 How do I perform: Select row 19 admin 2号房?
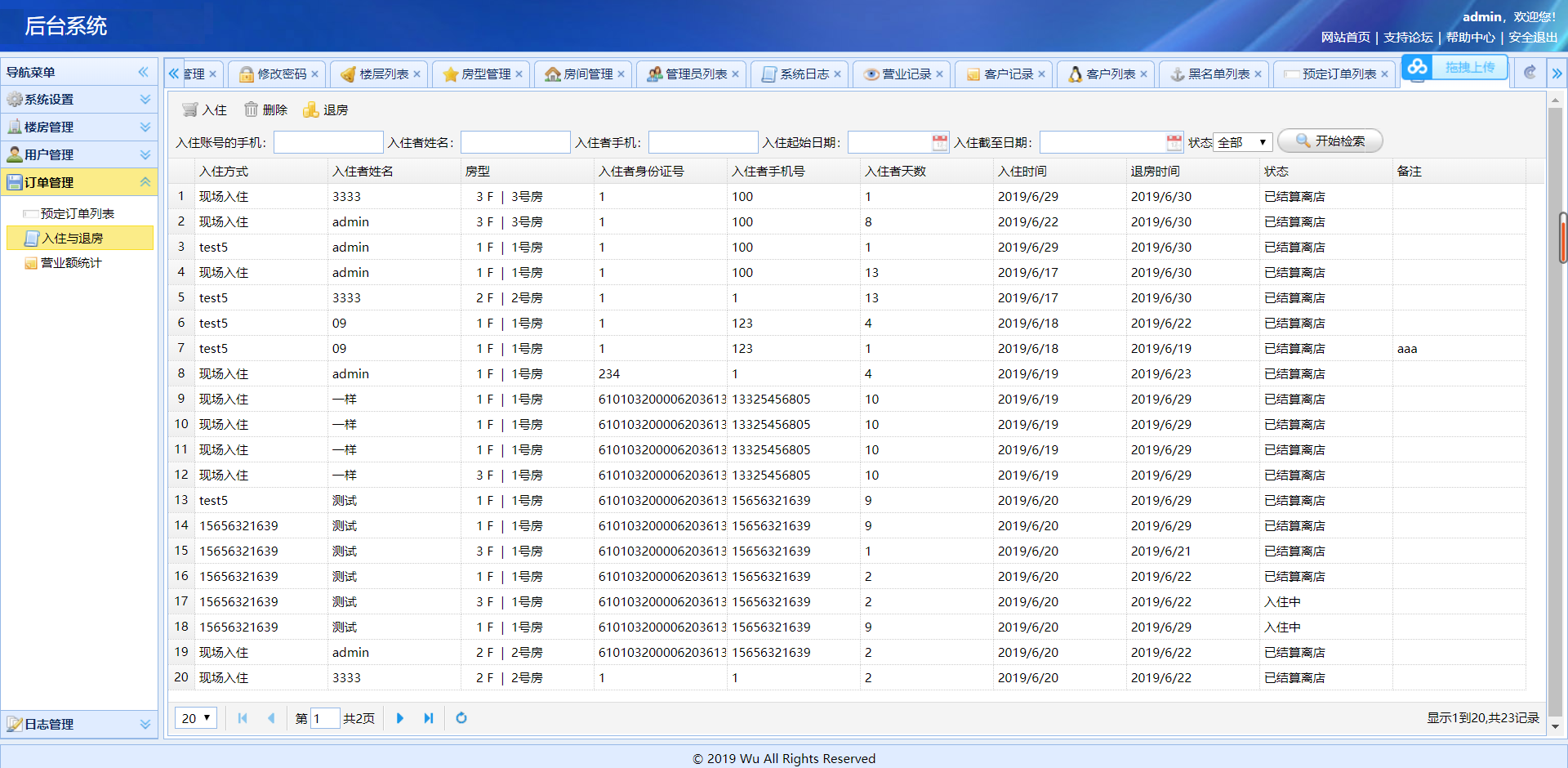(847, 653)
